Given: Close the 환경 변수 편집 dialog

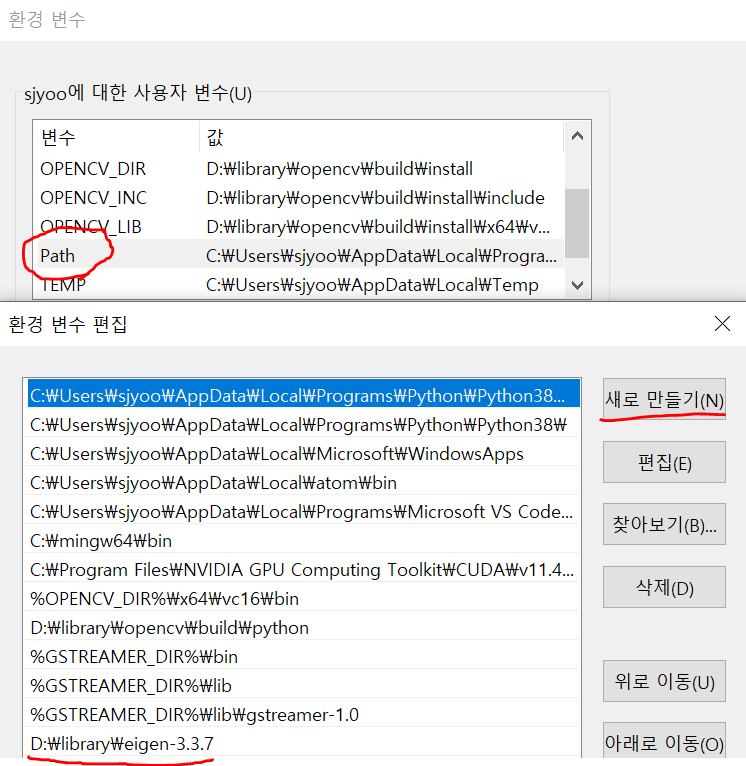Looking at the screenshot, I should (x=722, y=323).
